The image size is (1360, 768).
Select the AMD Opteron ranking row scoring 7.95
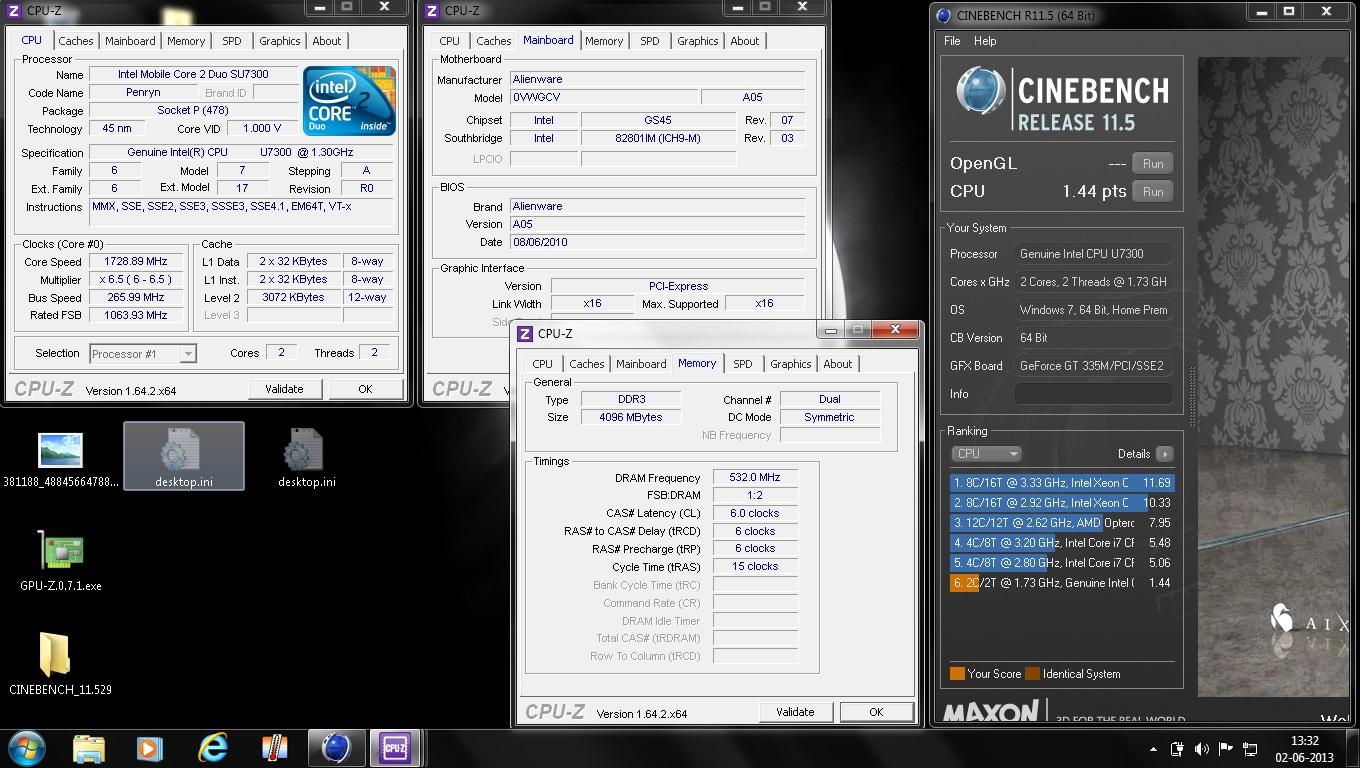1062,523
